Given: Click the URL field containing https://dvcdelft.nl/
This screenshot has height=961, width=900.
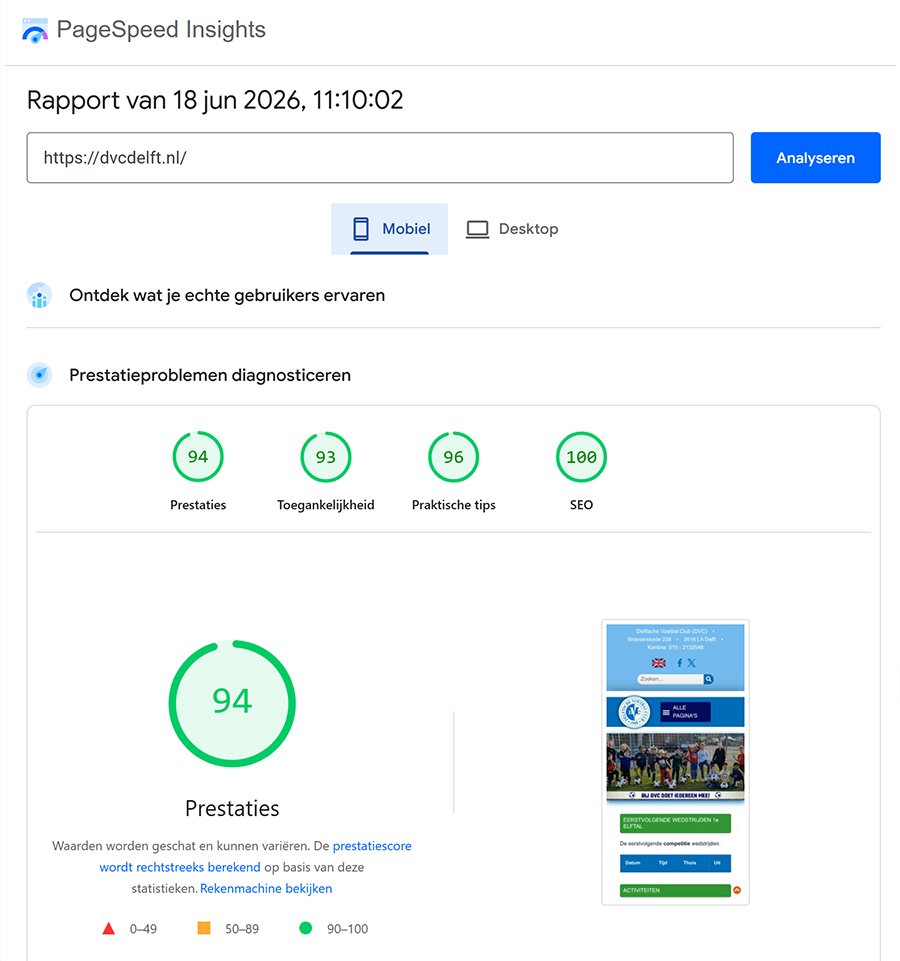Looking at the screenshot, I should pos(380,158).
